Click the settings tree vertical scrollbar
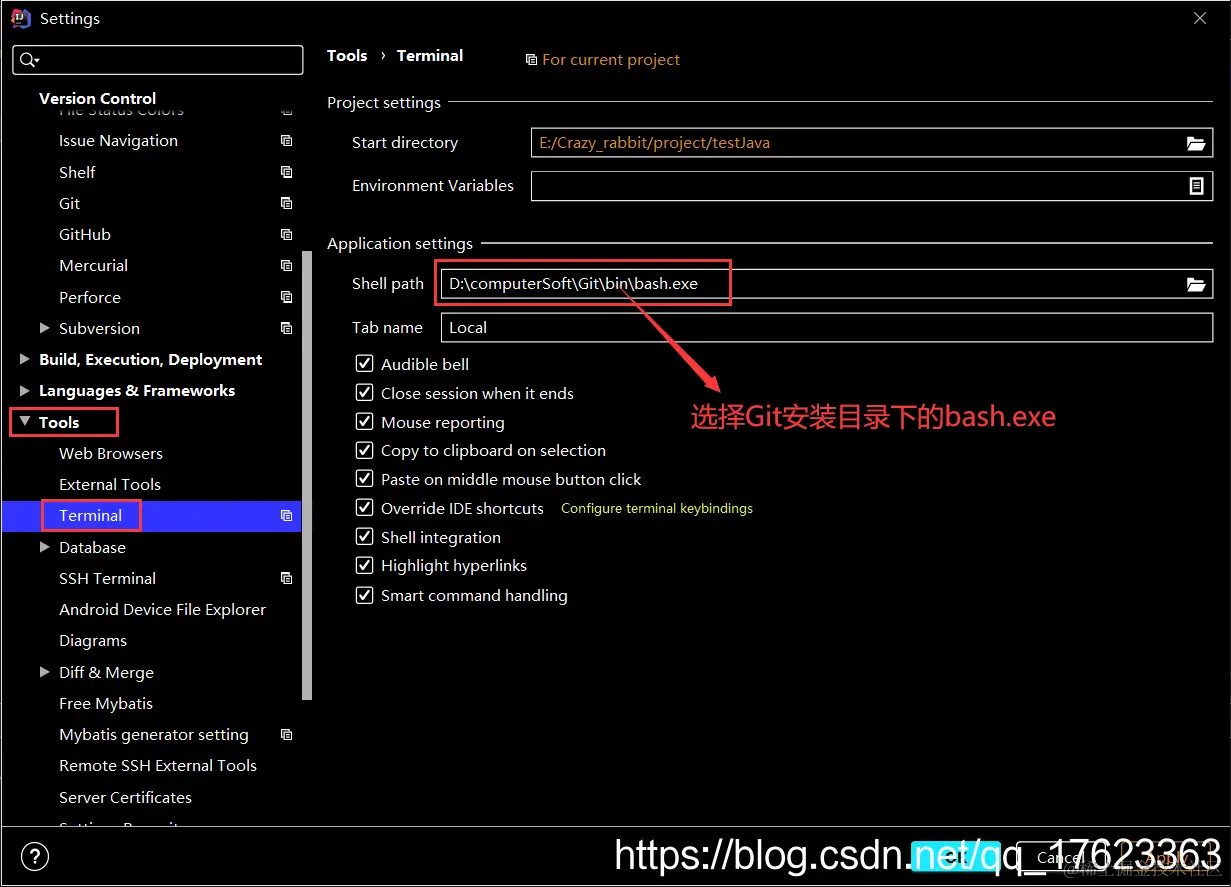Image resolution: width=1231 pixels, height=887 pixels. pos(308,475)
